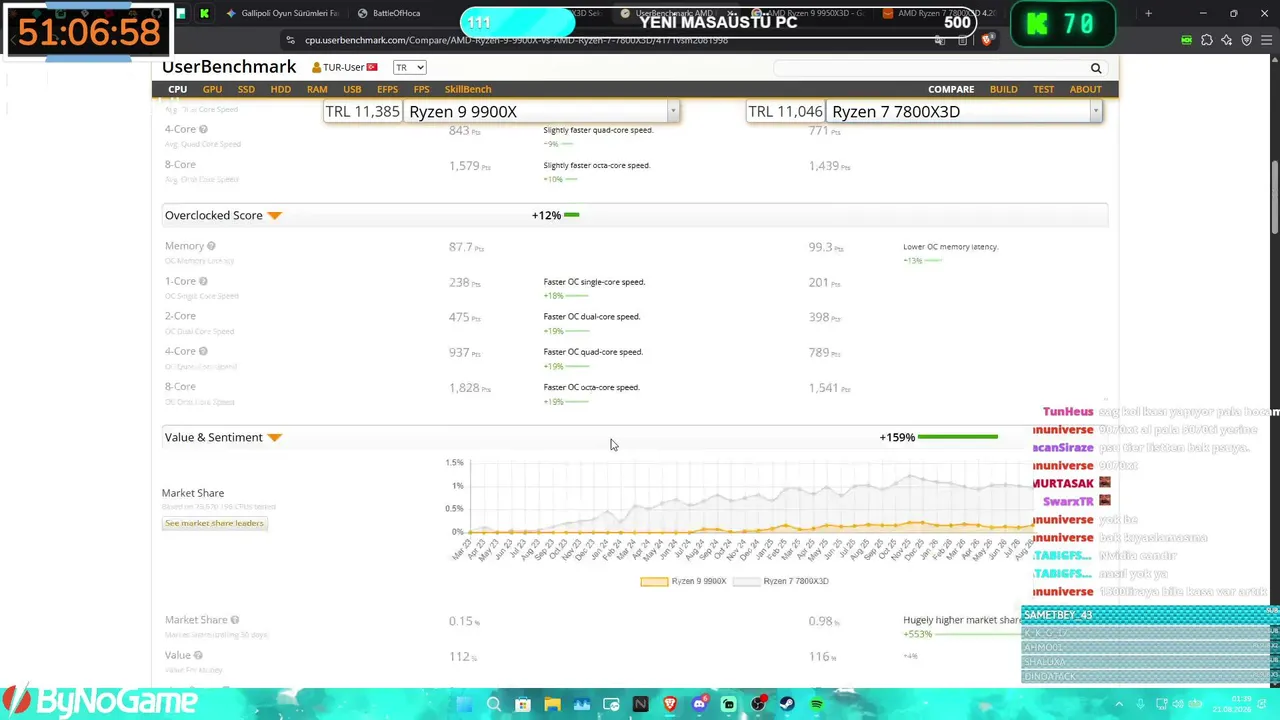The height and width of the screenshot is (720, 1280).
Task: Open Notion from the taskbar
Action: pos(640,704)
